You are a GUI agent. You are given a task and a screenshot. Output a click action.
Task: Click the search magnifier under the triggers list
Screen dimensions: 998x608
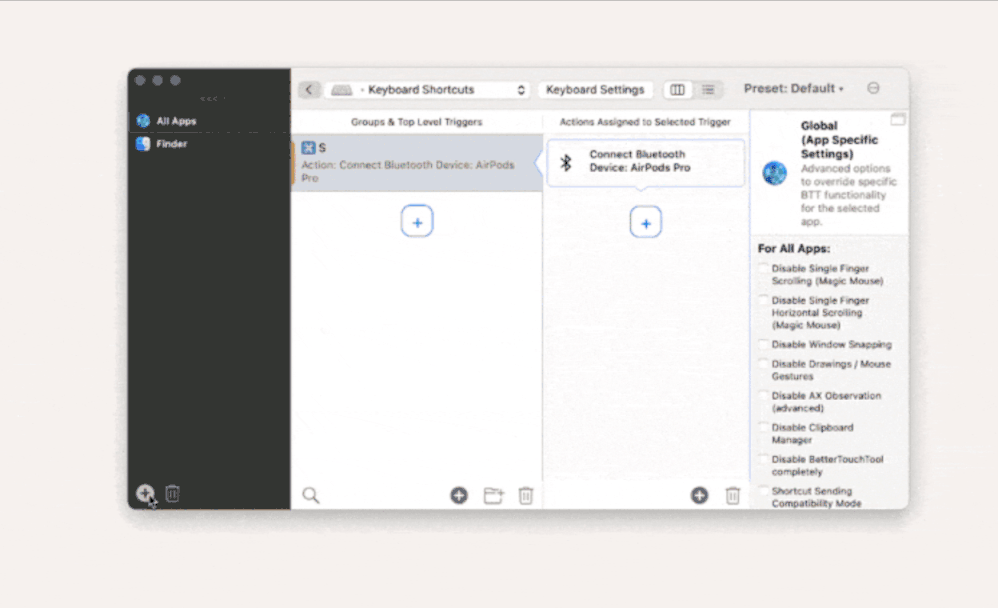coord(311,495)
